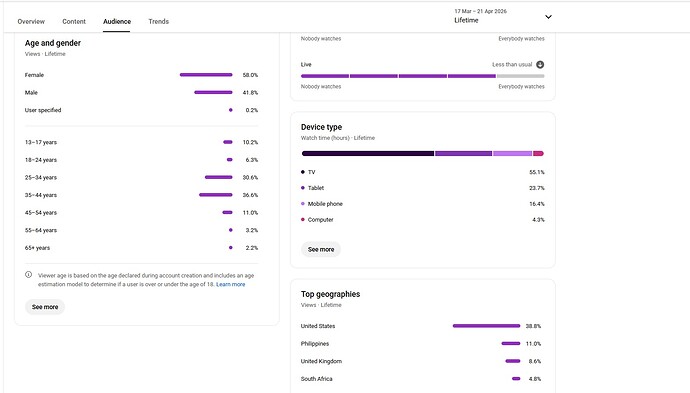Click the Live audience progress bar
The height and width of the screenshot is (393, 690).
coord(422,76)
